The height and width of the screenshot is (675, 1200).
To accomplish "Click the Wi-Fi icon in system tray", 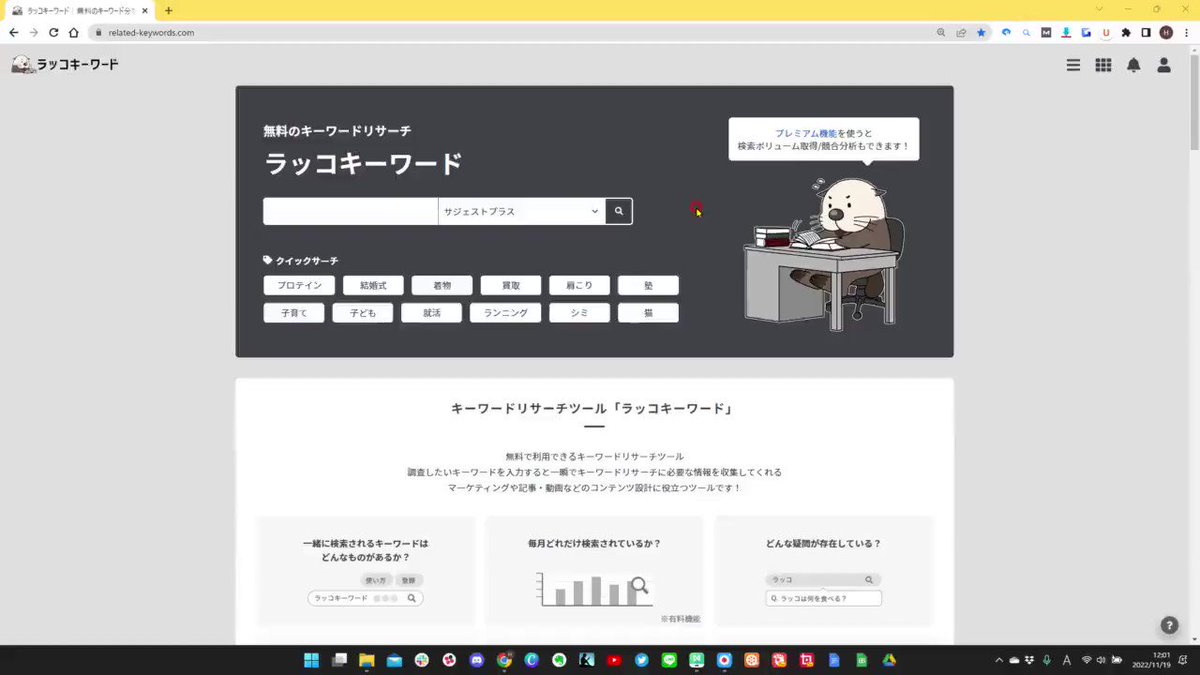I will [x=1086, y=660].
